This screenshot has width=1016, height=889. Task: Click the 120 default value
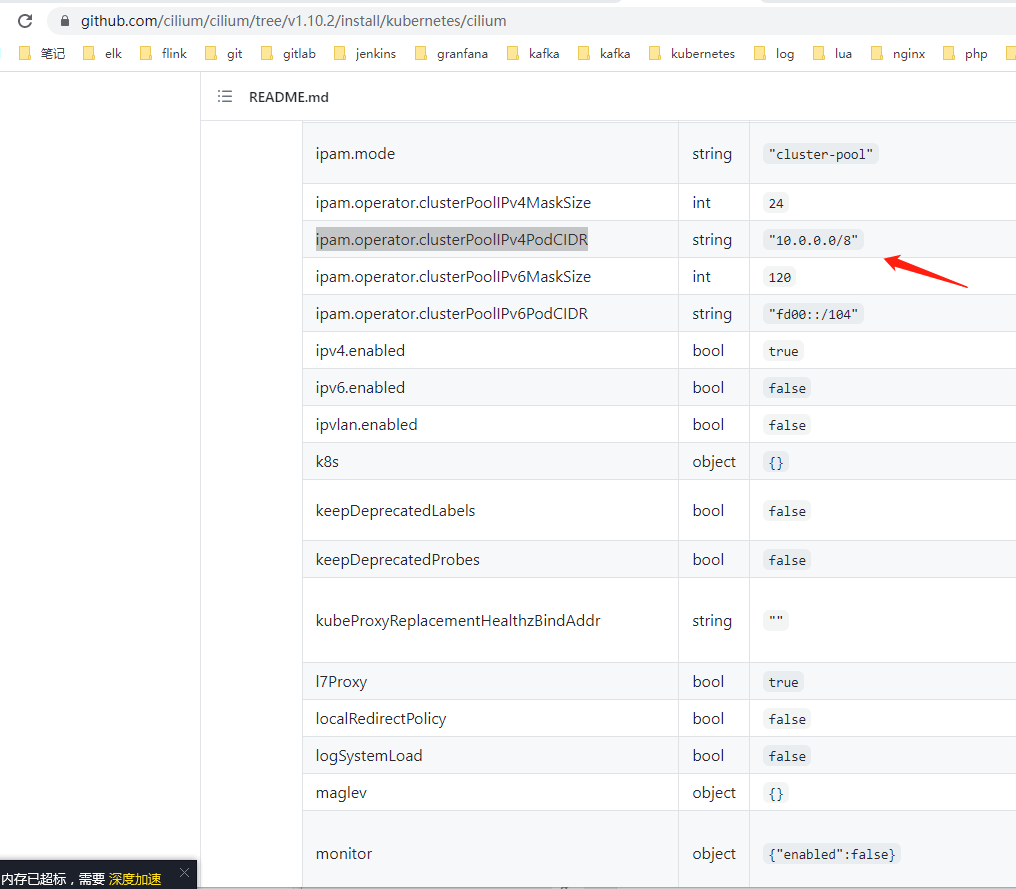click(779, 277)
